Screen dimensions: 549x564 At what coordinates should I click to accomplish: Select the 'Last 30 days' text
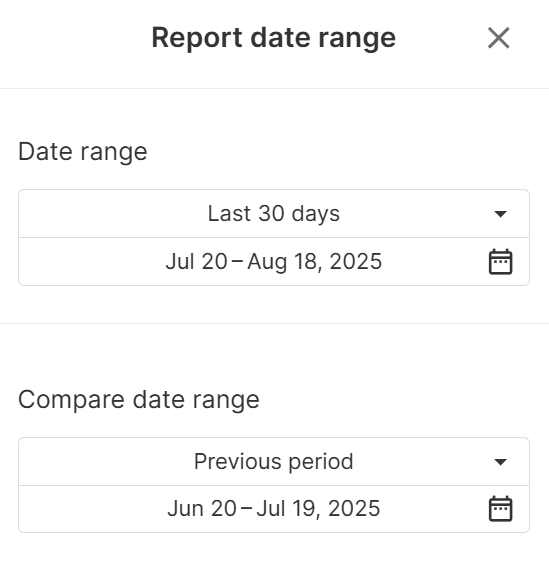[274, 214]
